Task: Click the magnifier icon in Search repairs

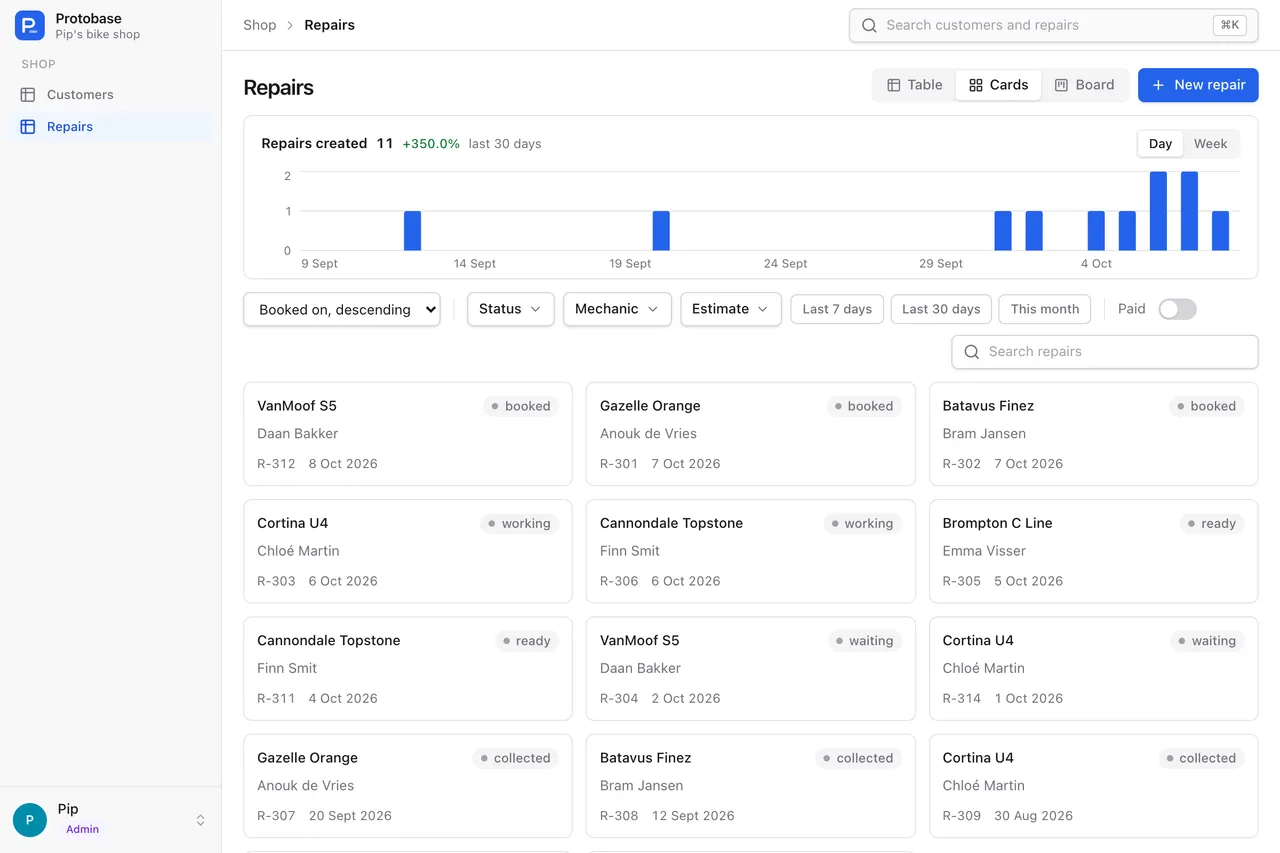Action: (x=971, y=352)
